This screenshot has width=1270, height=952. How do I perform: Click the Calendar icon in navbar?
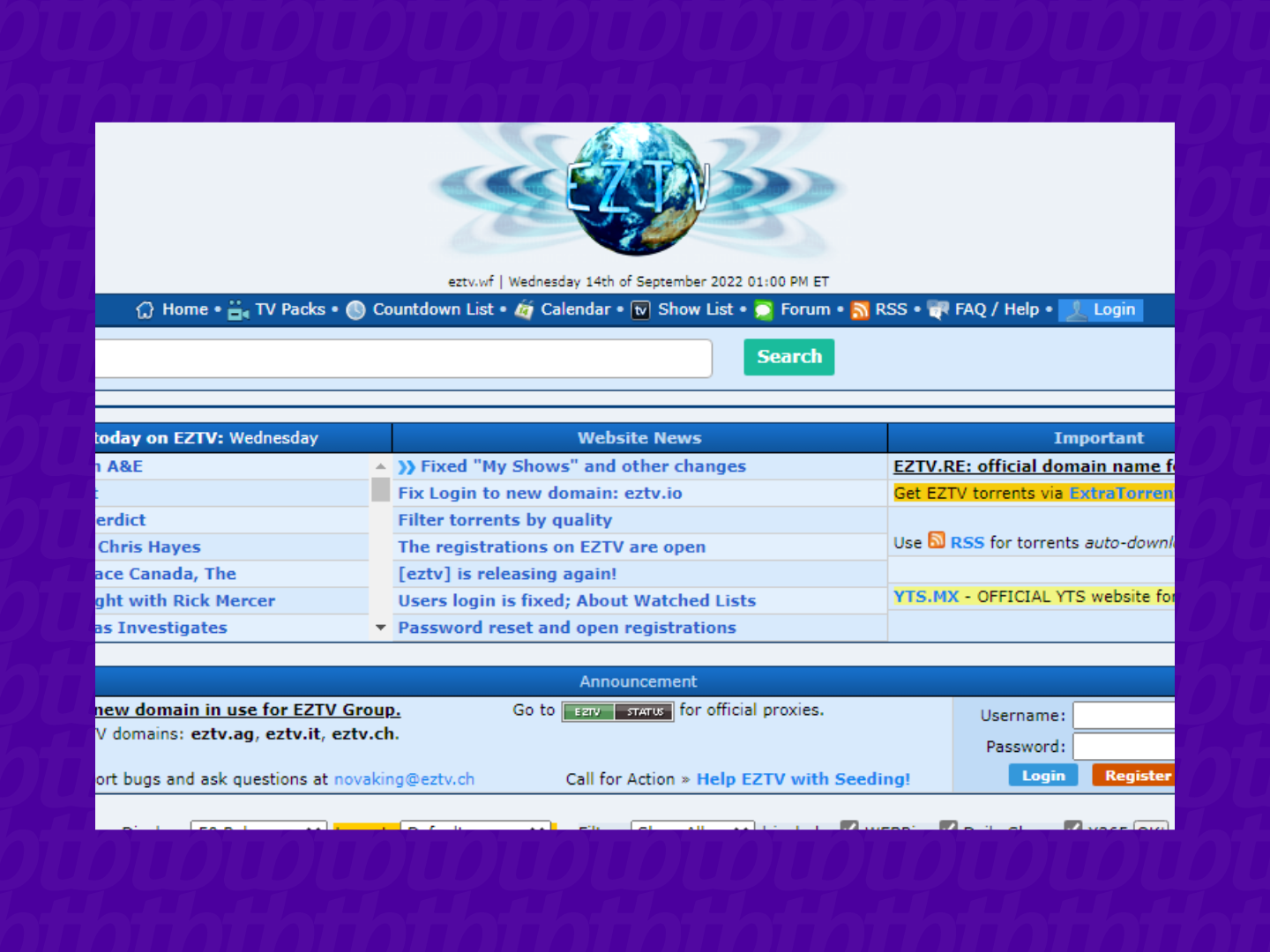[524, 310]
